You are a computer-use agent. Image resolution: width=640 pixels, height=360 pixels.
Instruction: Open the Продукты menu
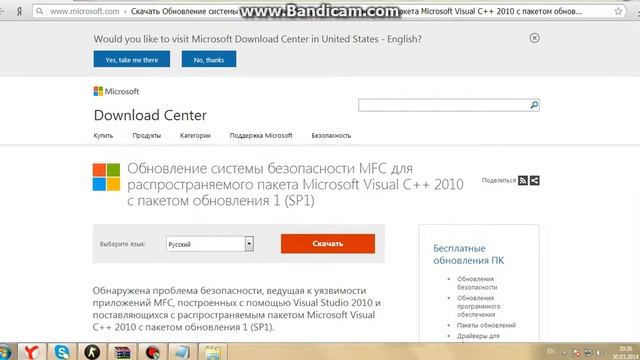pos(147,136)
